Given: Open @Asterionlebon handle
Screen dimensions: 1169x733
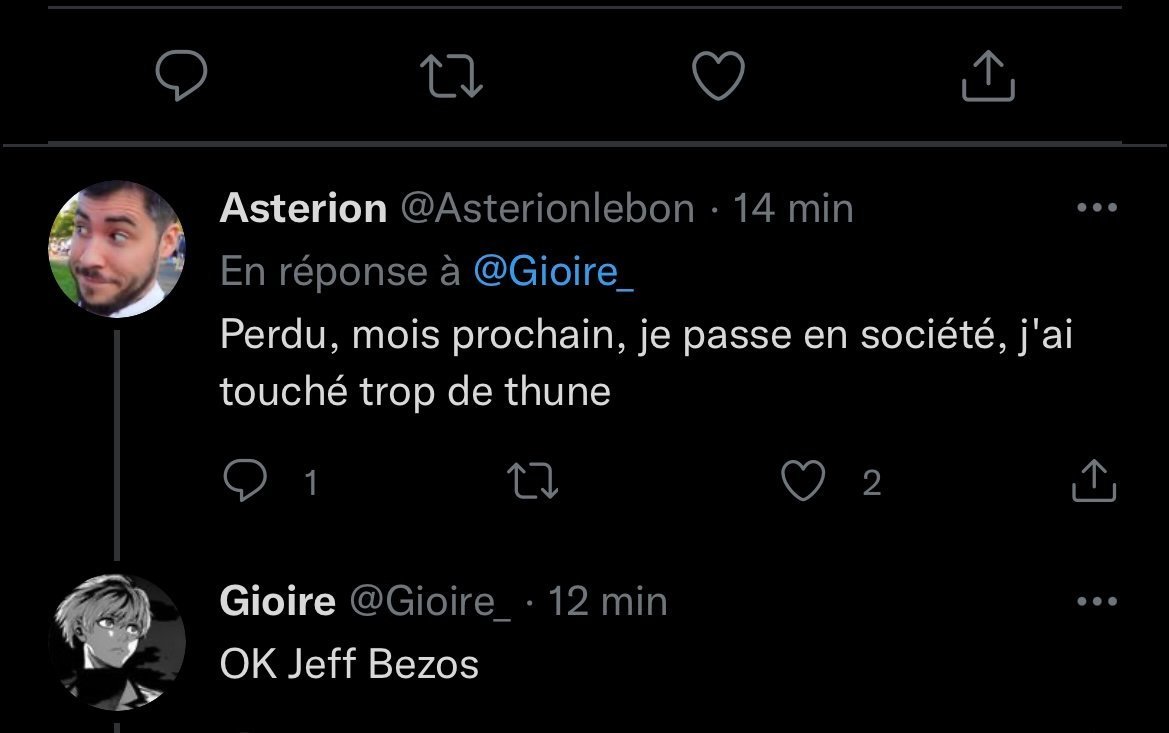Looking at the screenshot, I should (547, 209).
